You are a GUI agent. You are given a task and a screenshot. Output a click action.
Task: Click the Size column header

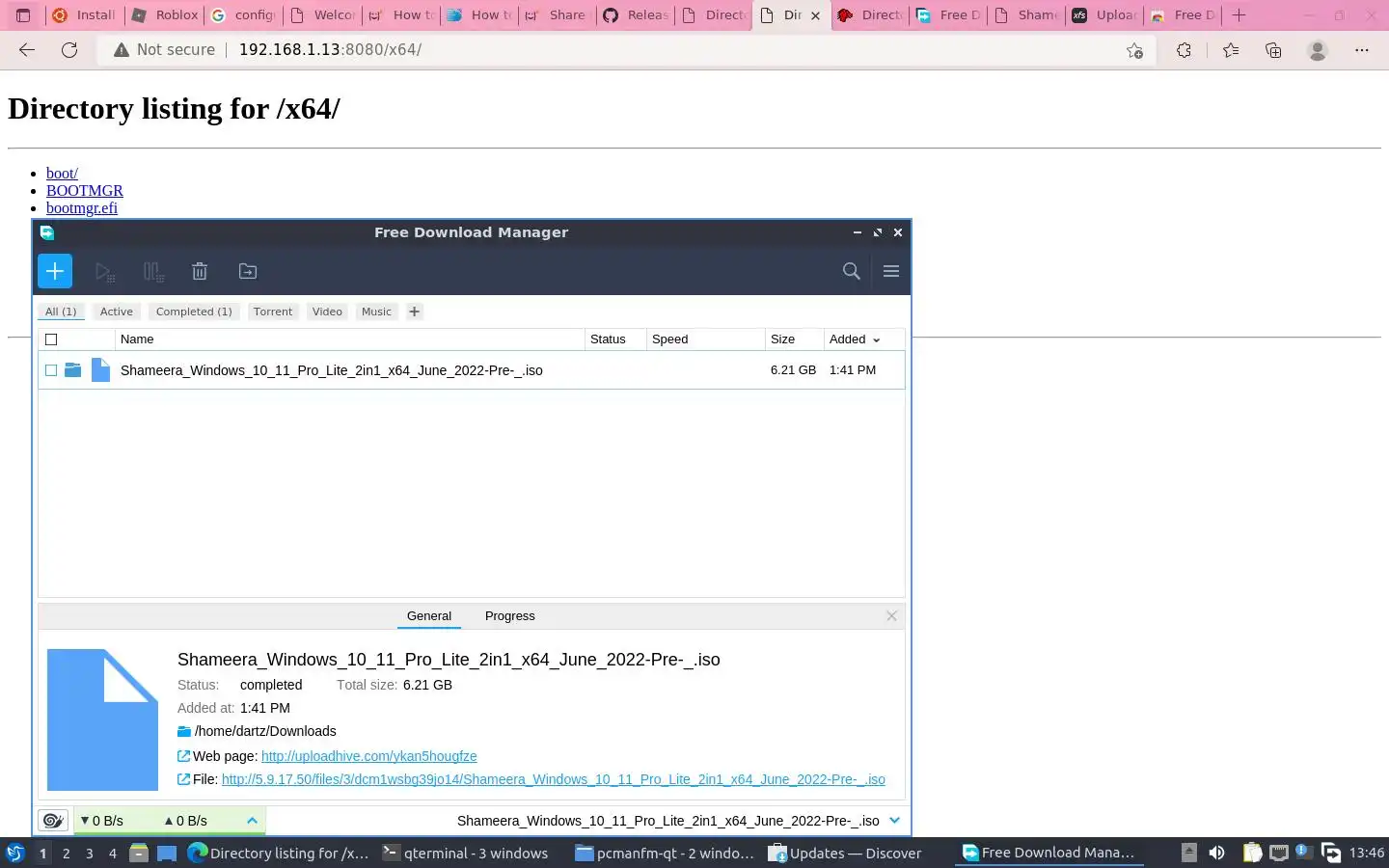click(x=794, y=339)
